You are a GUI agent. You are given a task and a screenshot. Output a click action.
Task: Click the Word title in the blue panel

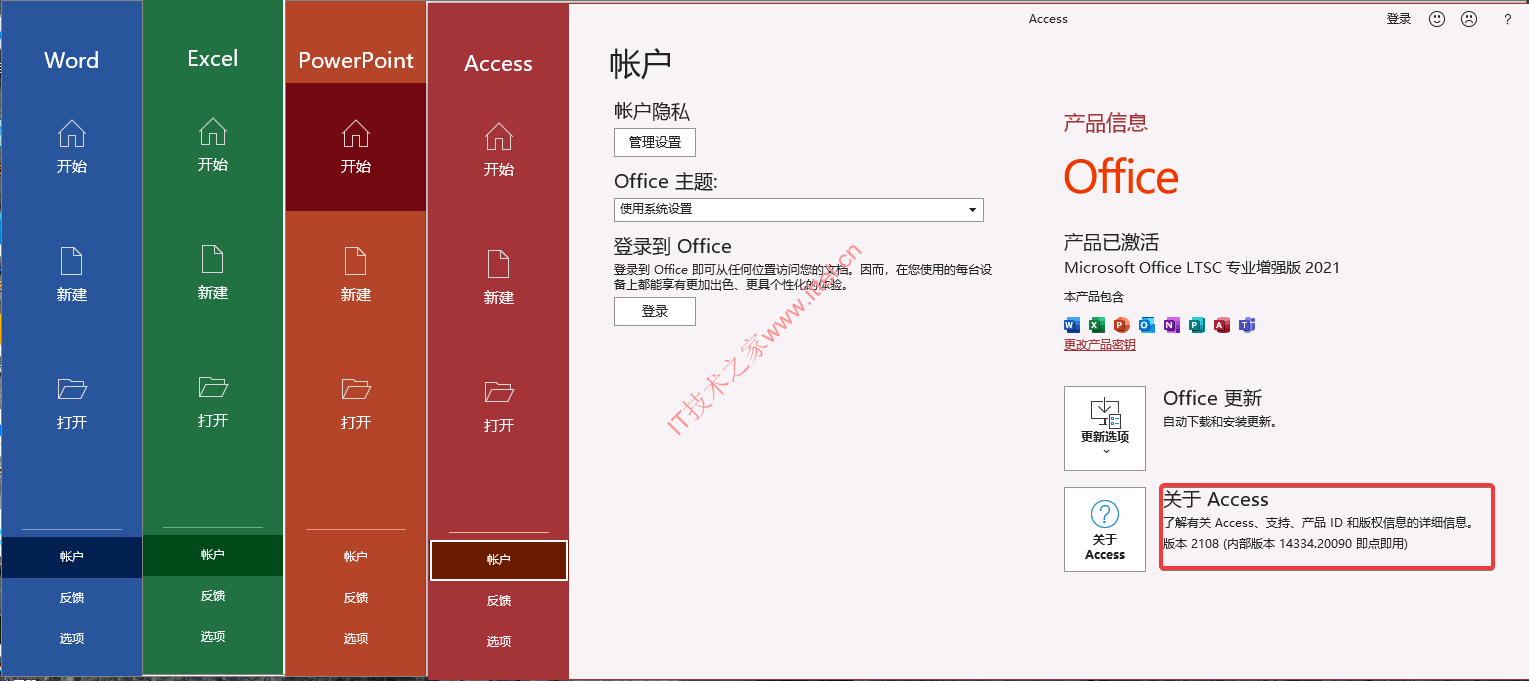[x=72, y=60]
